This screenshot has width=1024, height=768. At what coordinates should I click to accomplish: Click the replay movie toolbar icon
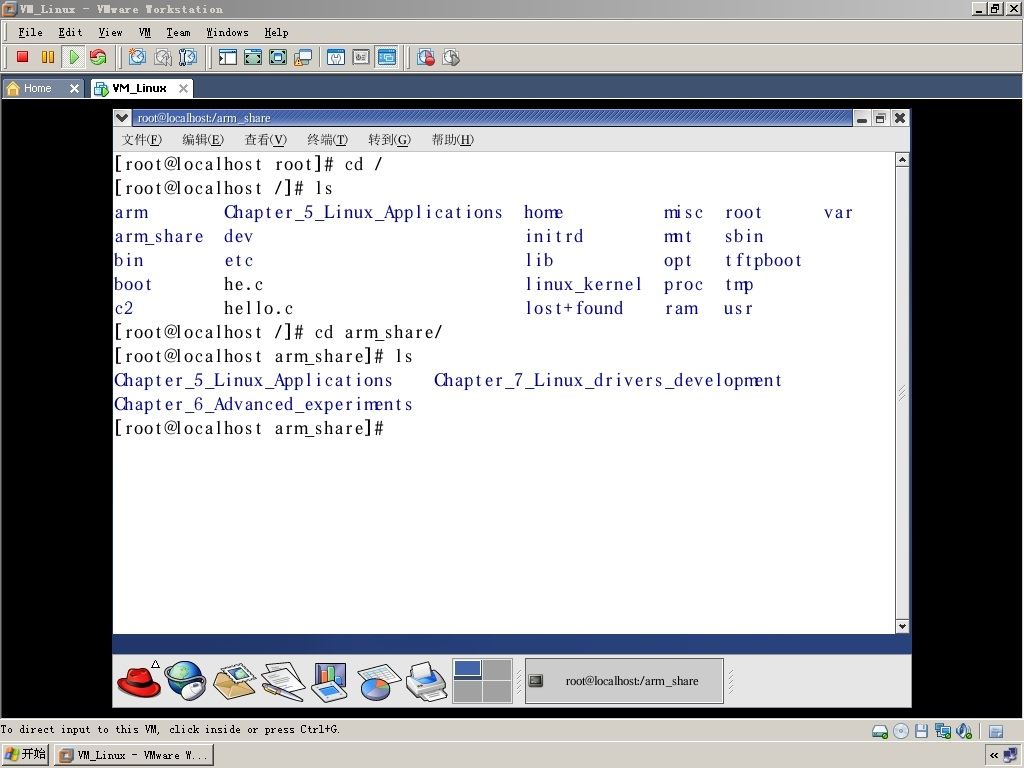pyautogui.click(x=451, y=57)
